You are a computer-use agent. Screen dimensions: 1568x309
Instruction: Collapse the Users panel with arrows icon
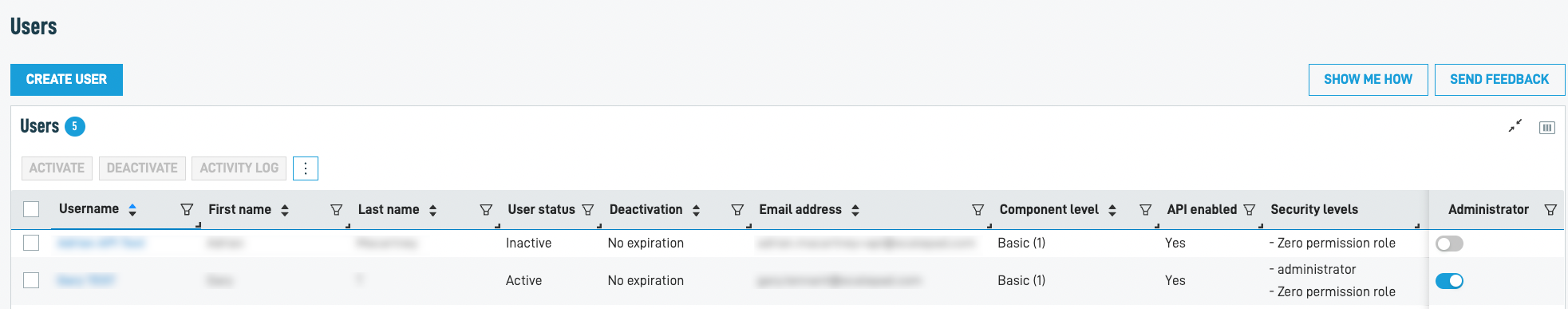tap(1515, 126)
